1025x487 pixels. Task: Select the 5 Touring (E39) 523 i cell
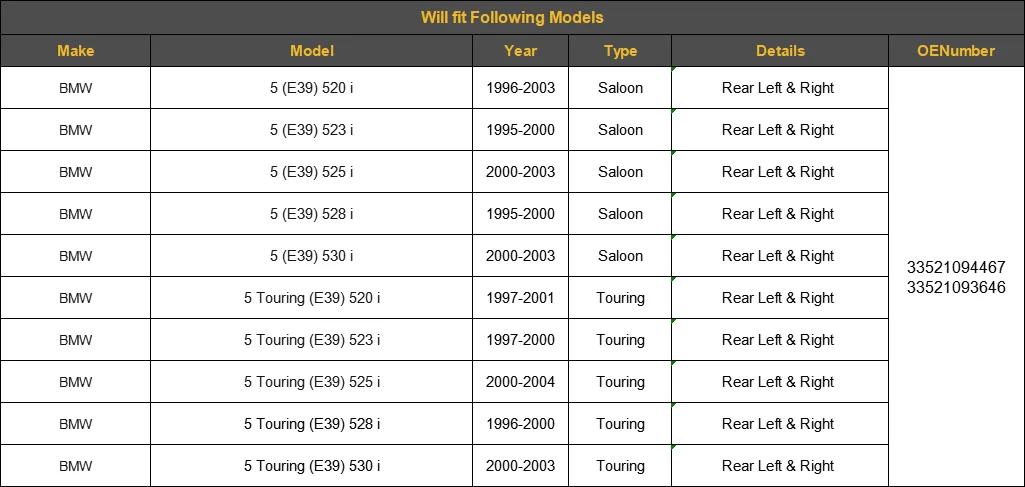(x=312, y=340)
